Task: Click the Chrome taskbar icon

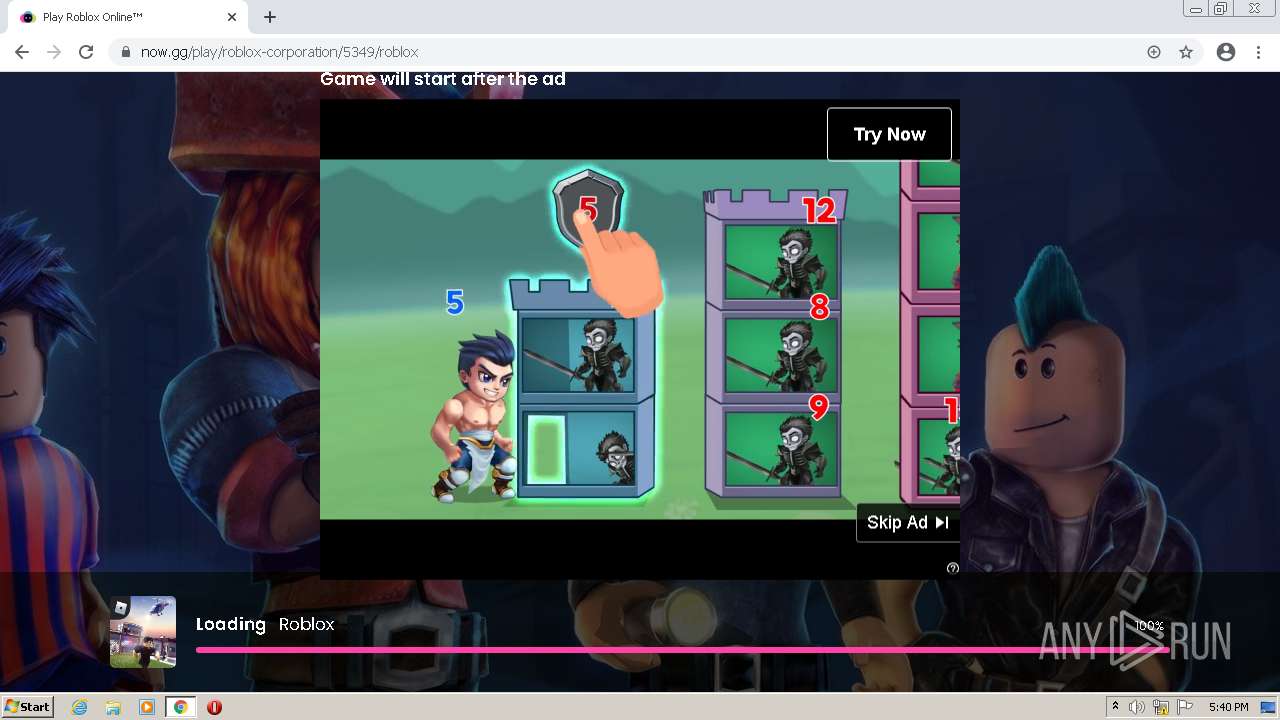Action: (x=181, y=707)
